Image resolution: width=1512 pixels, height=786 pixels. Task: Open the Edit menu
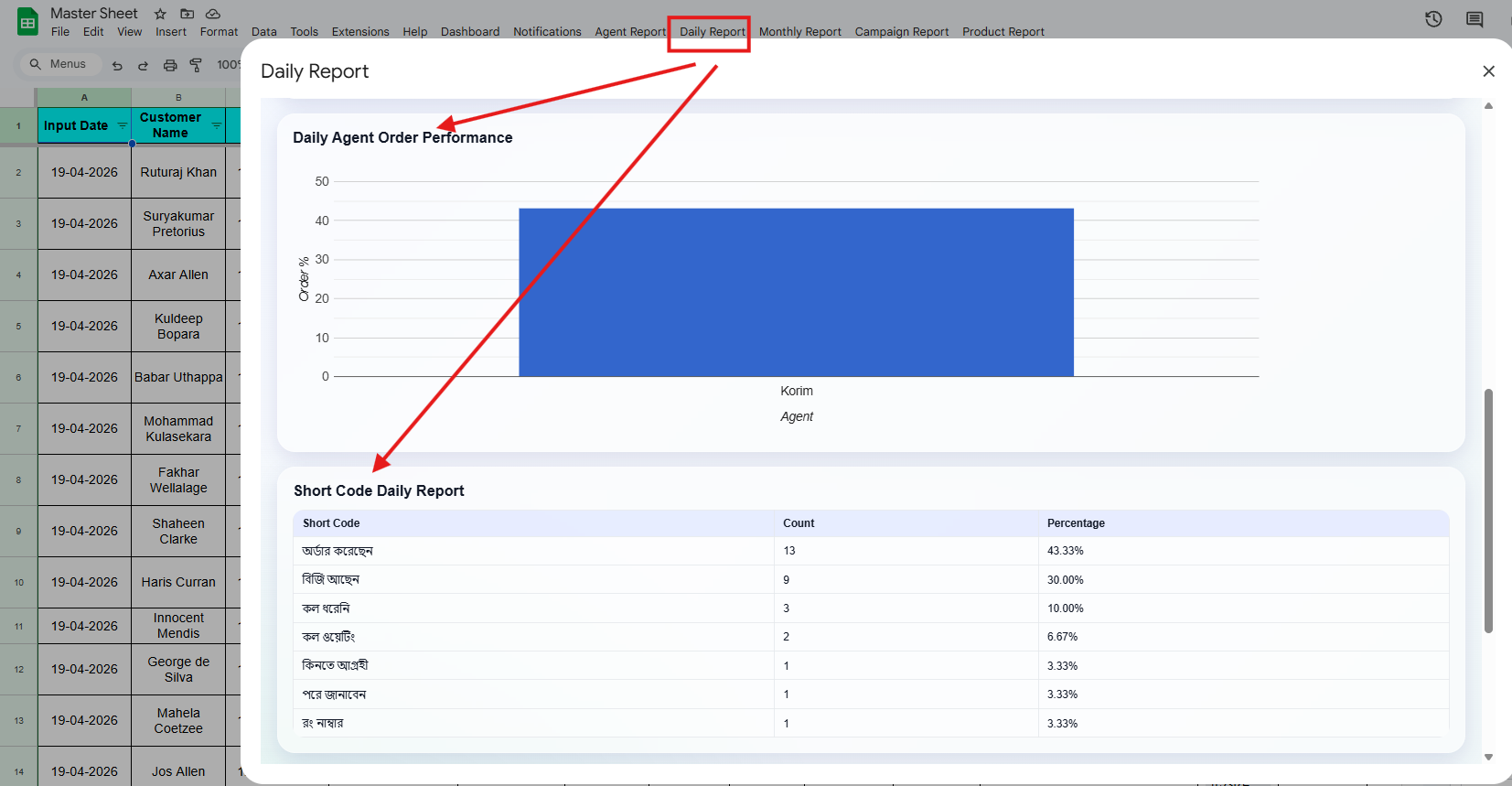[x=93, y=32]
